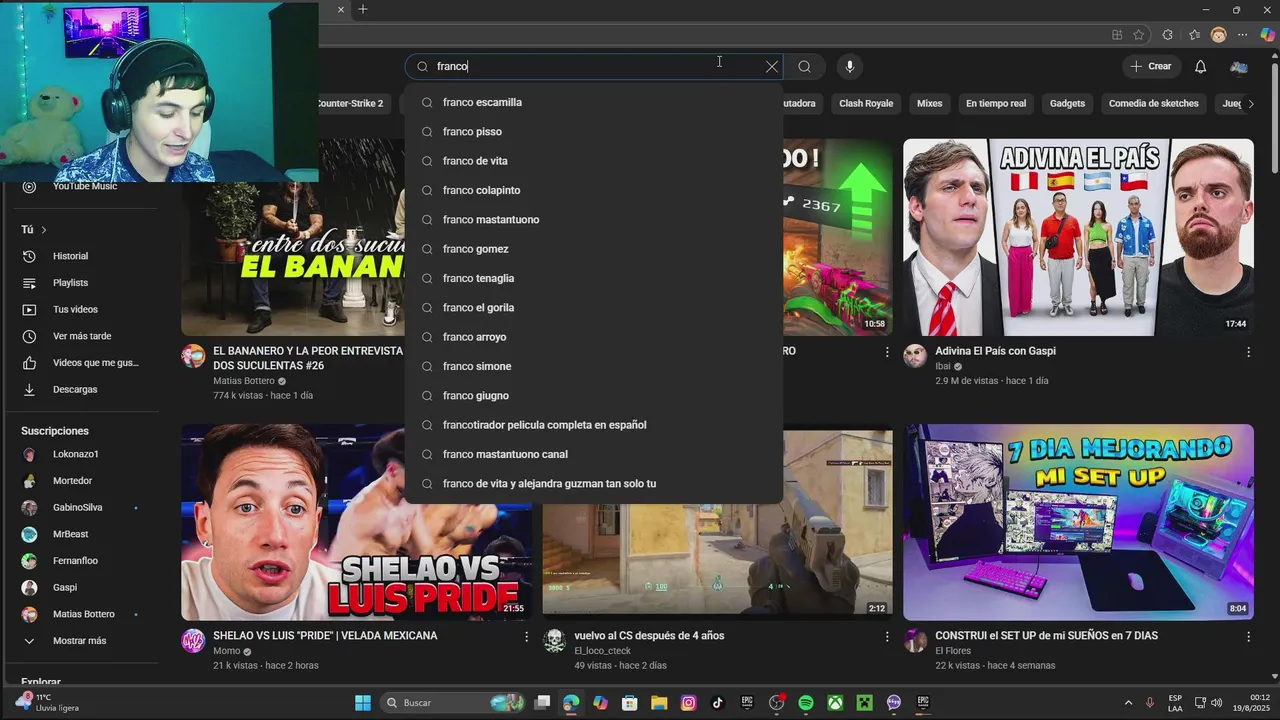Open the browser extensions puzzle icon
Image resolution: width=1280 pixels, height=720 pixels.
tap(1167, 35)
